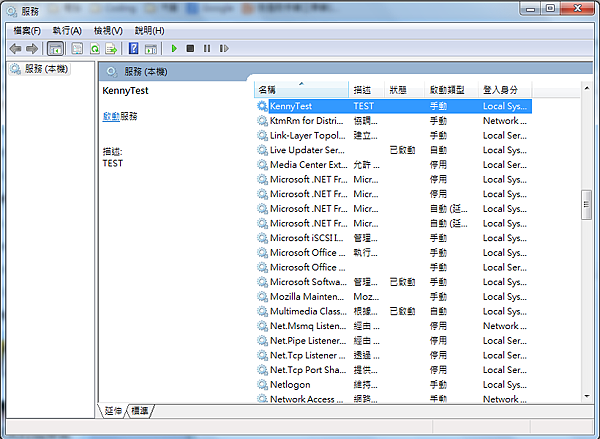Select the KtmRm for Distri... service name
This screenshot has height=439, width=600.
(x=307, y=121)
